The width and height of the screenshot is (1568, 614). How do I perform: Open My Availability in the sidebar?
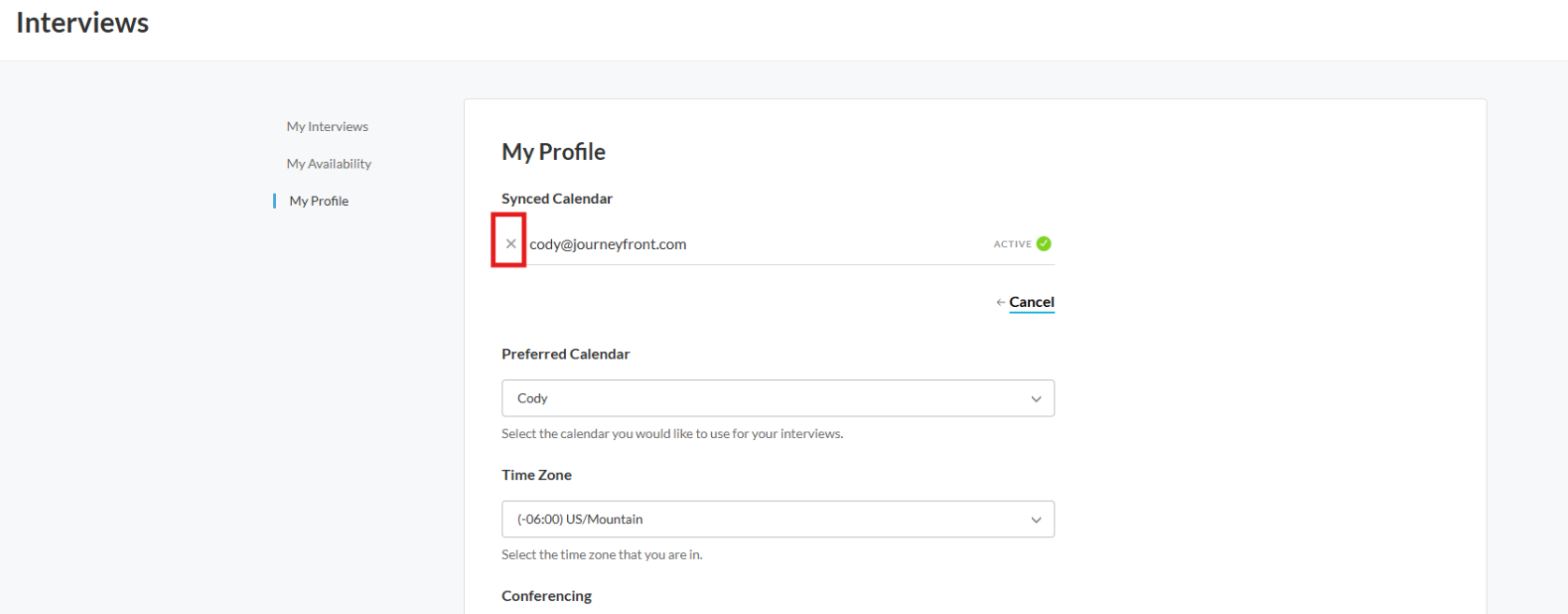click(x=329, y=164)
